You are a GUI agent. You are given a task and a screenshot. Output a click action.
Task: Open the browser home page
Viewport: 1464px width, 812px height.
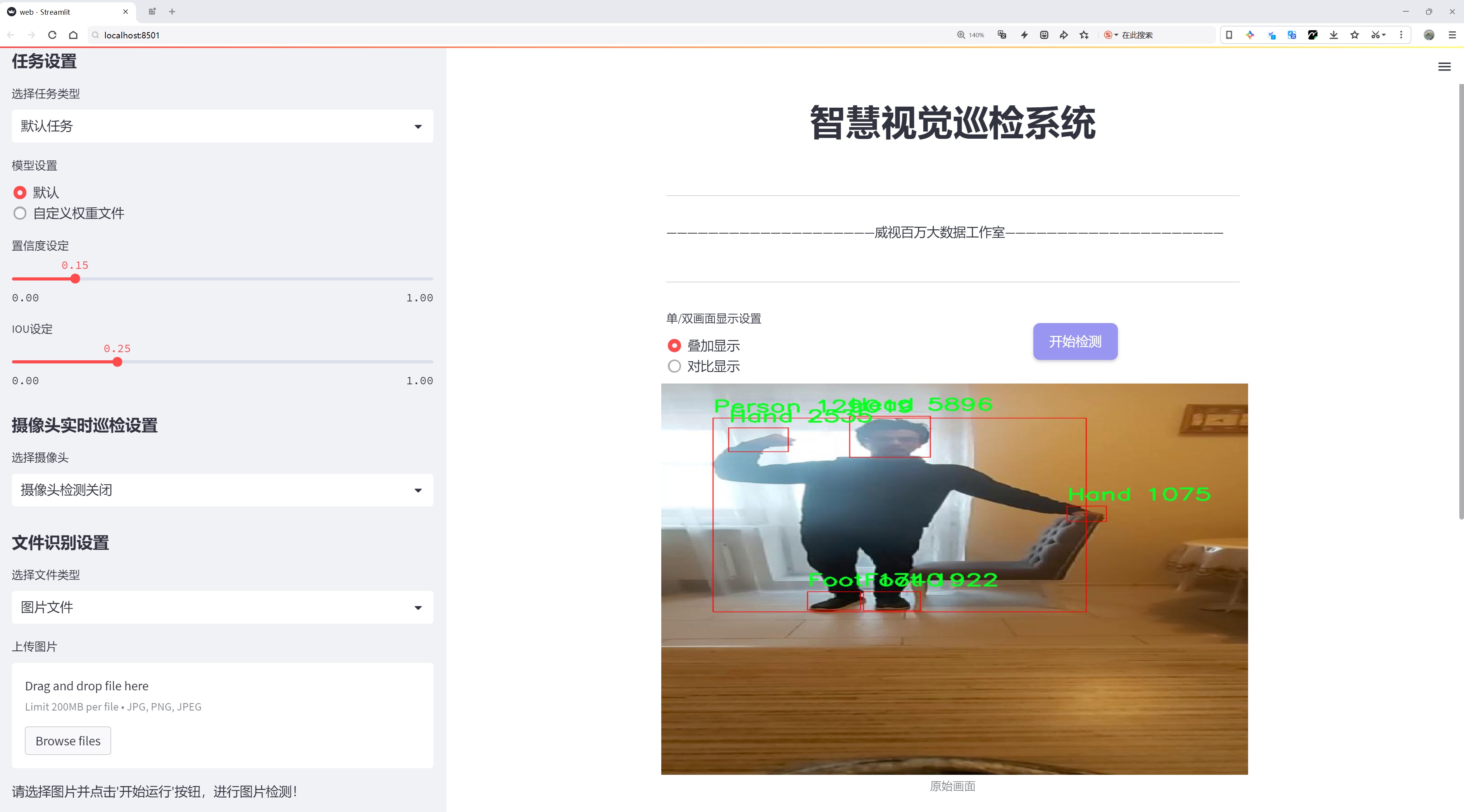tap(73, 35)
